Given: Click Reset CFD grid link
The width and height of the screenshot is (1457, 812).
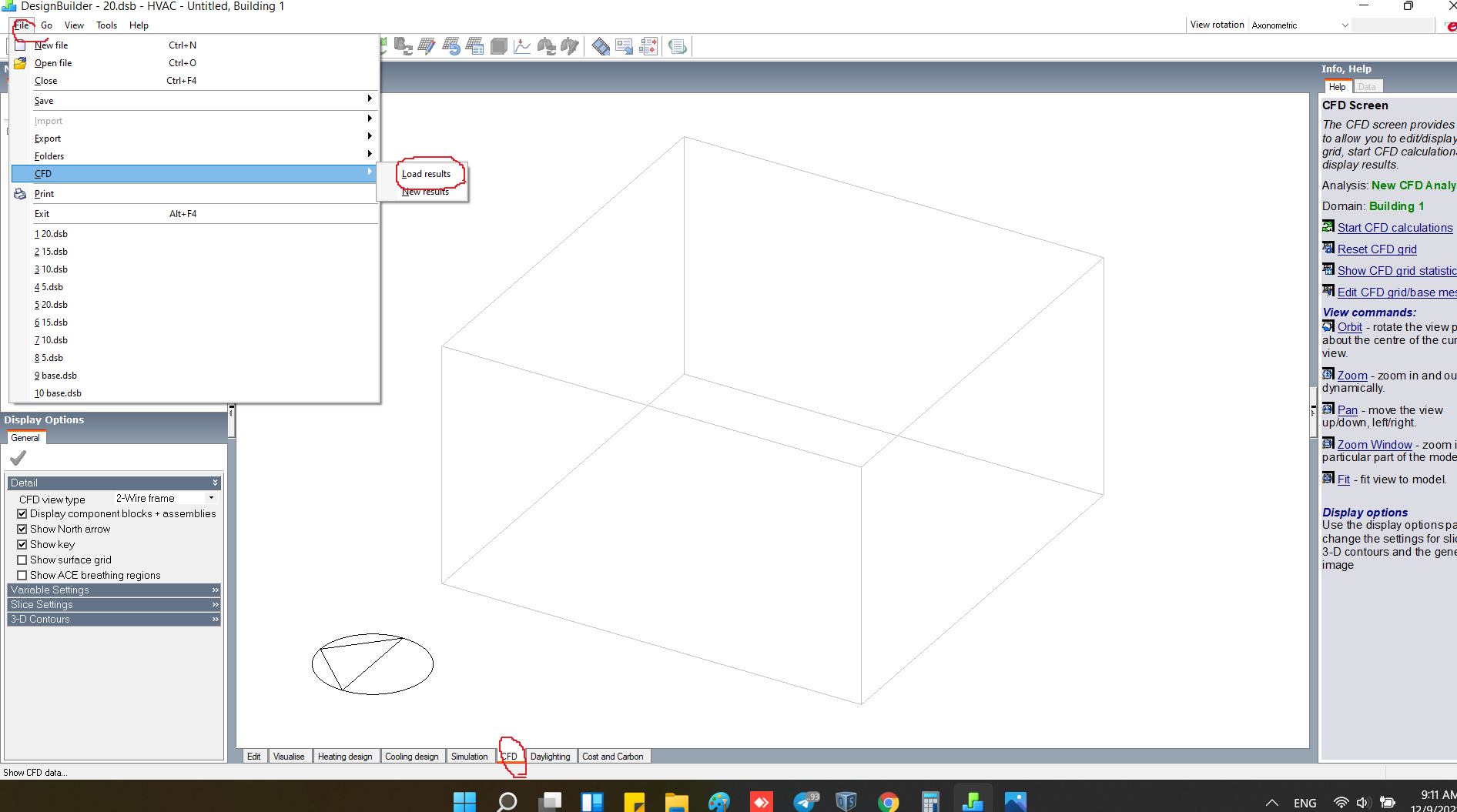Looking at the screenshot, I should click(x=1377, y=249).
